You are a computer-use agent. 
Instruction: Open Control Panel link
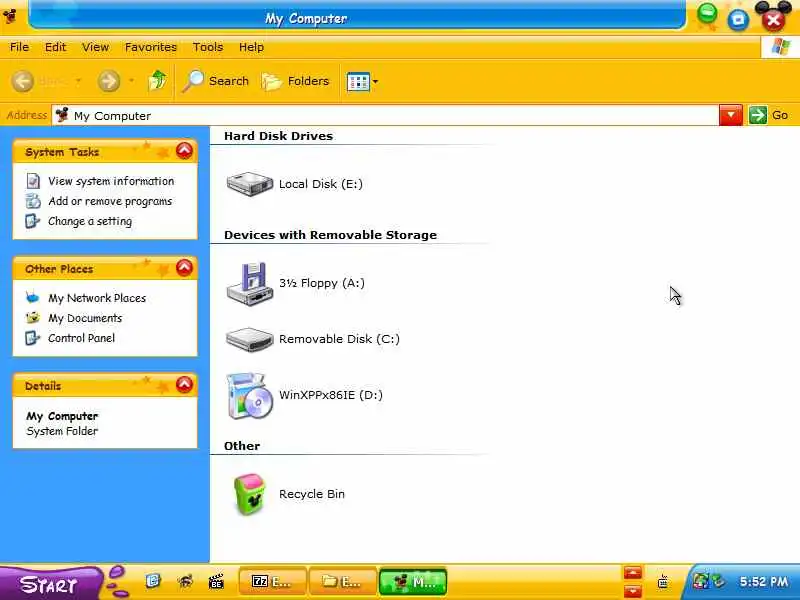click(x=81, y=338)
